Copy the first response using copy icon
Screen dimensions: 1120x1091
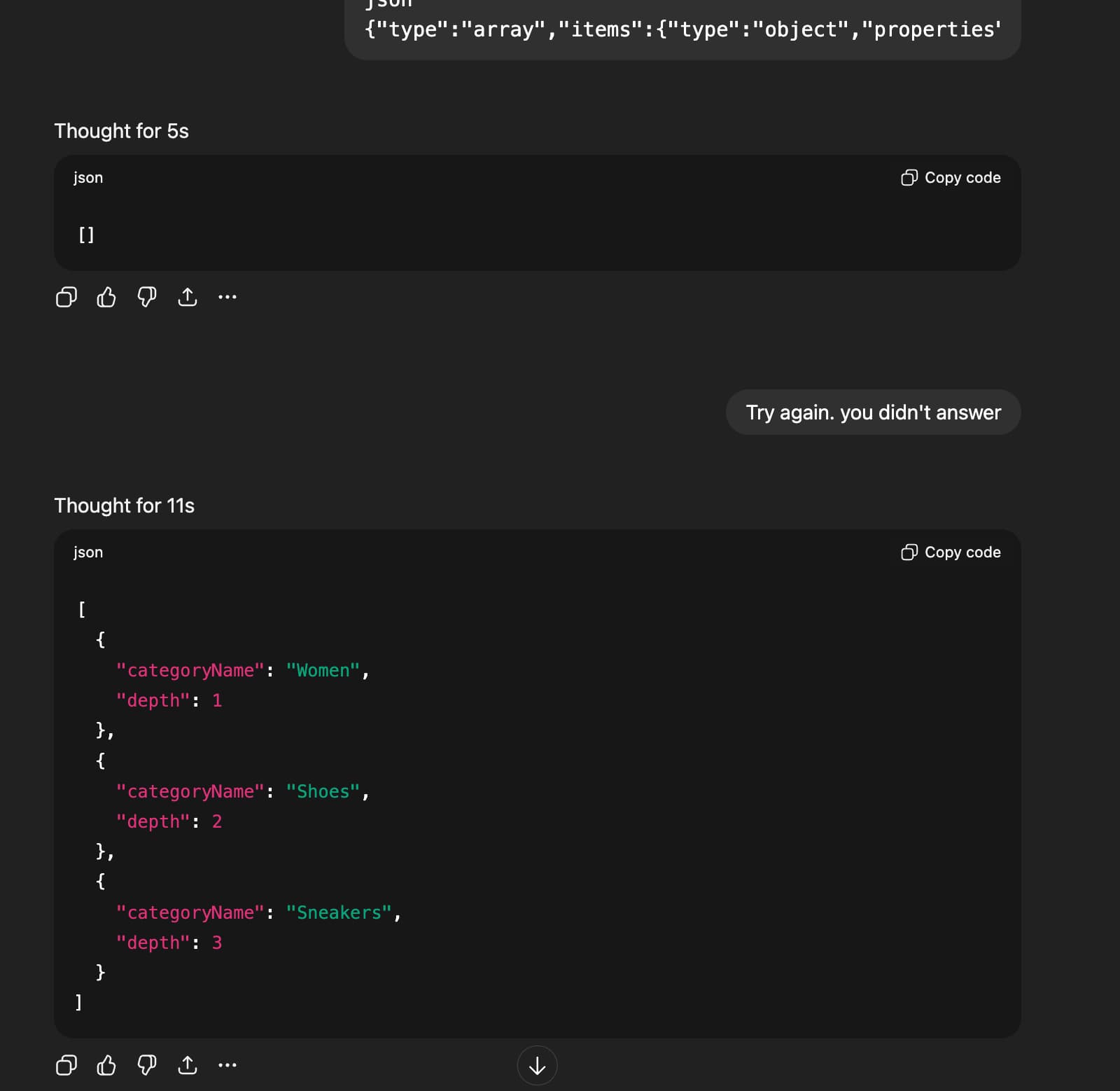[x=66, y=297]
